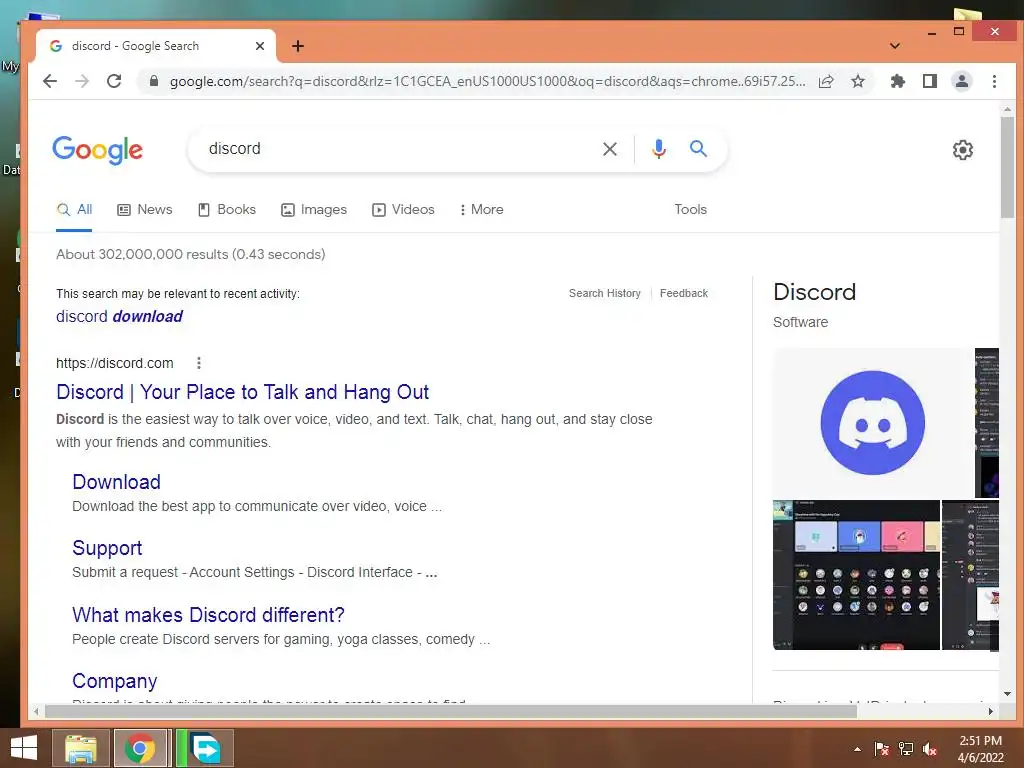This screenshot has height=768, width=1024.
Task: Switch to the Books tab
Action: point(227,210)
